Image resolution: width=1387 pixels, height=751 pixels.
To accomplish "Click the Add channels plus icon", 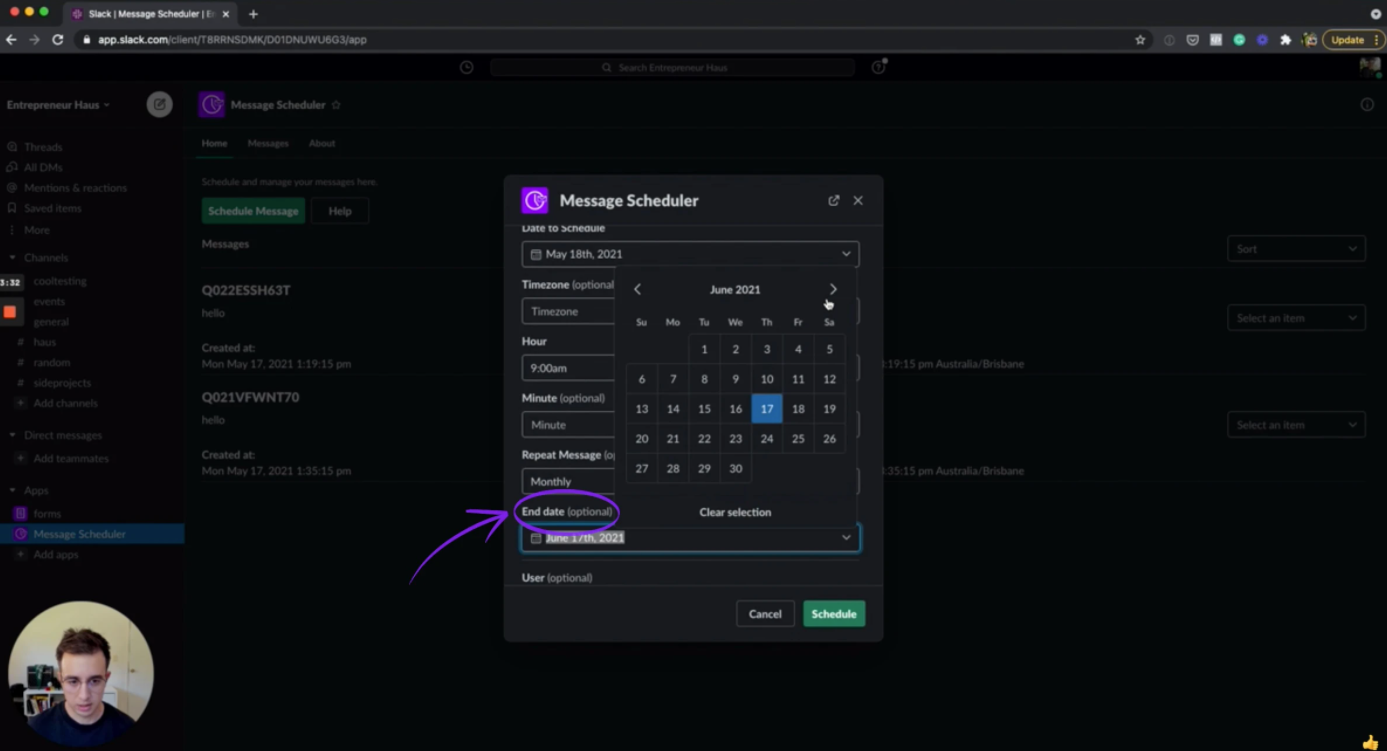I will [22, 403].
